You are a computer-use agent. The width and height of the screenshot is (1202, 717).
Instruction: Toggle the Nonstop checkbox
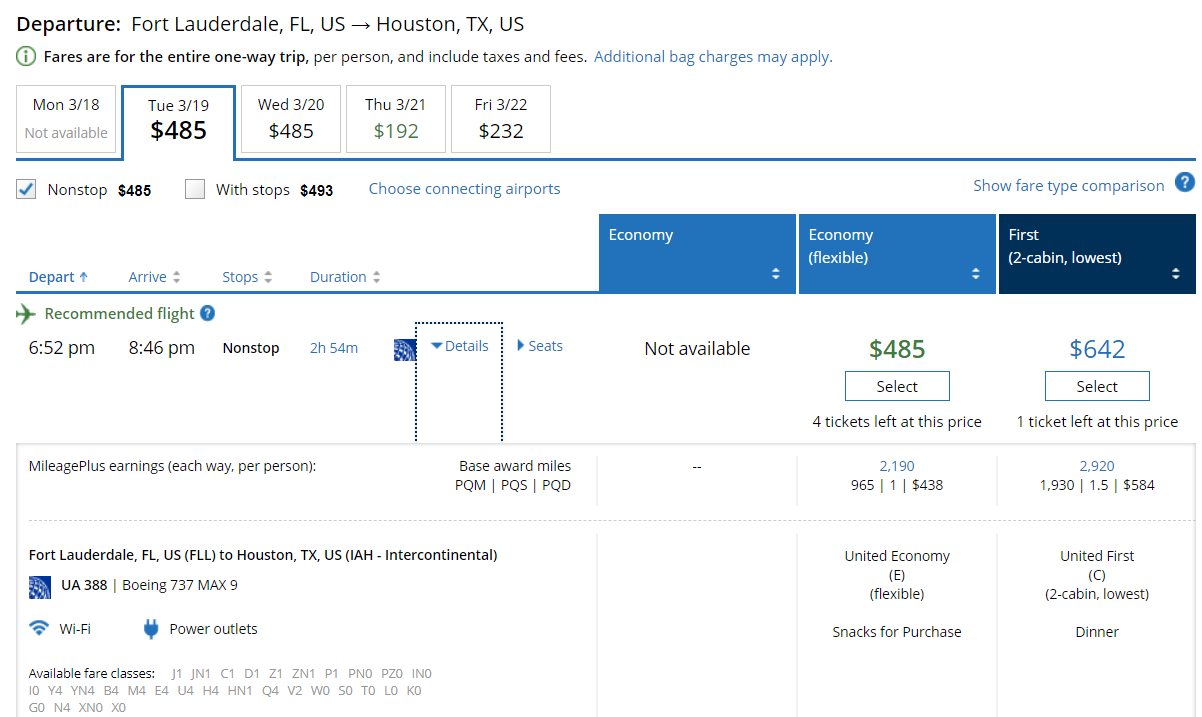tap(26, 189)
